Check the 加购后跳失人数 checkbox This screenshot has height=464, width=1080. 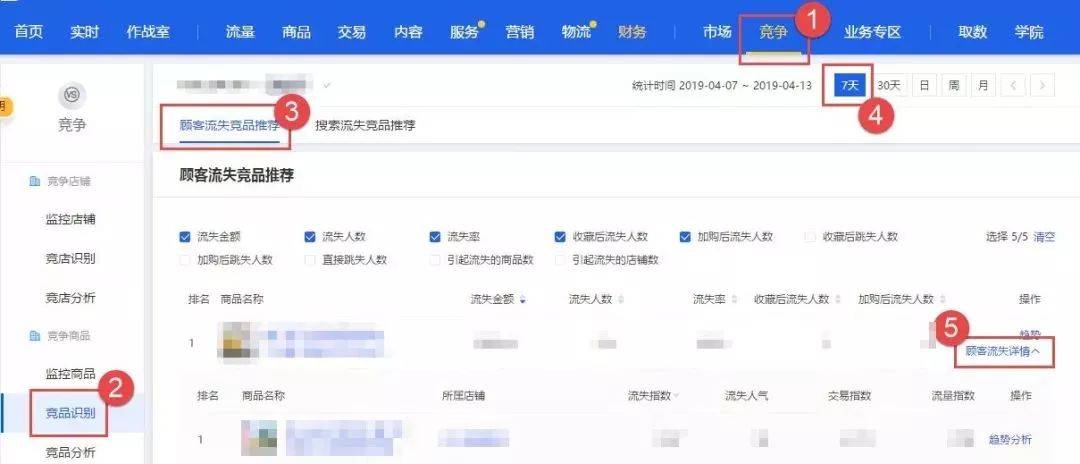[185, 260]
